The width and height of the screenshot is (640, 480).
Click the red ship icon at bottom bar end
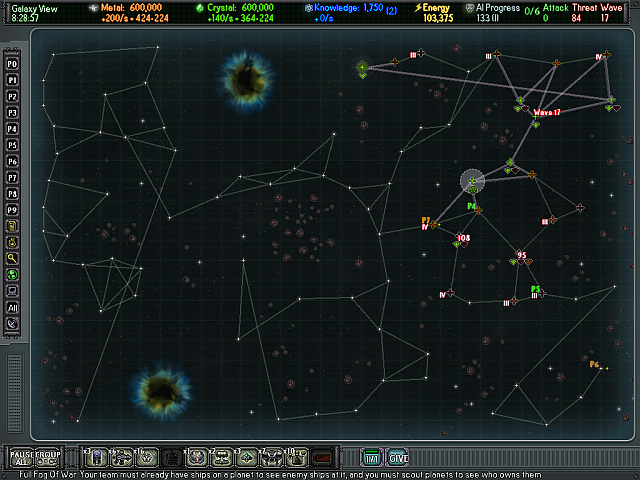click(x=322, y=458)
